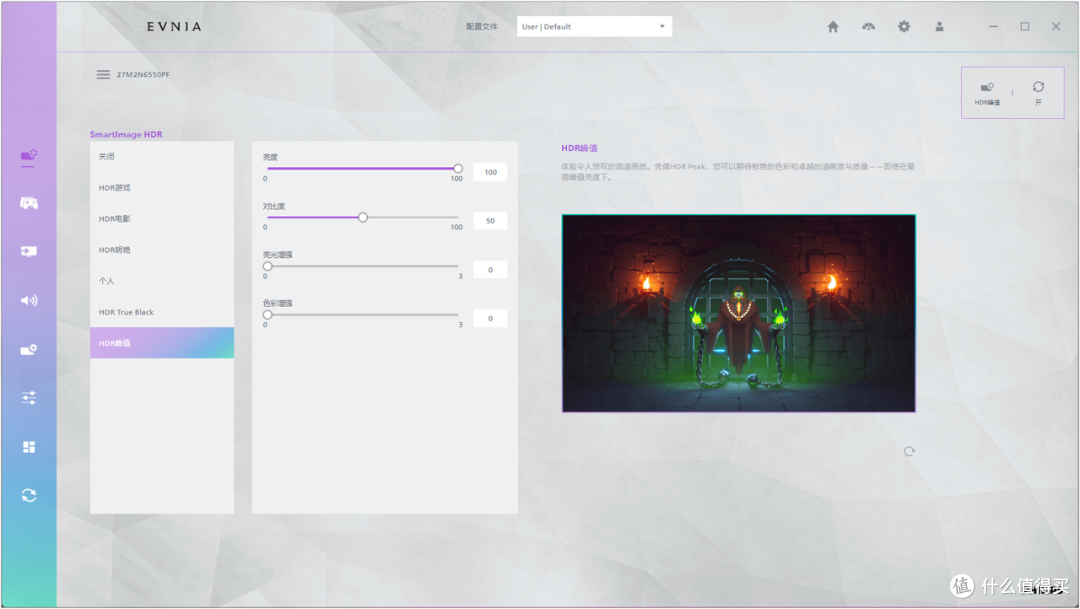This screenshot has width=1080, height=609.
Task: Click the 27M2N6550PF monitor name
Action: [143, 74]
